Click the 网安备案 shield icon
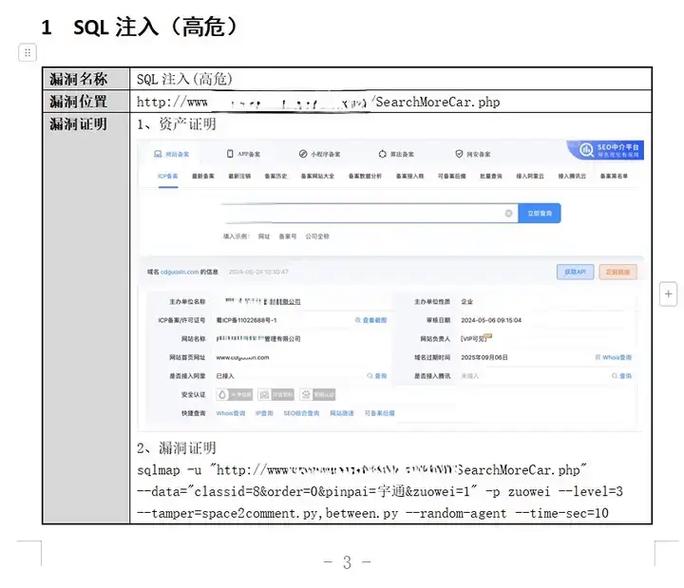The image size is (684, 588). coord(459,154)
